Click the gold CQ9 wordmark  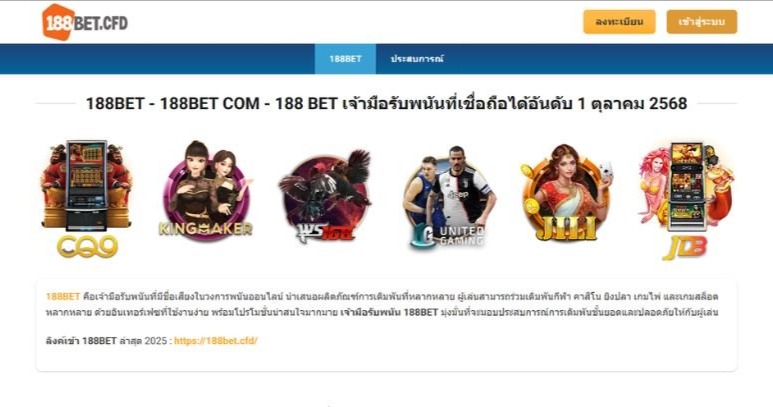pos(87,246)
